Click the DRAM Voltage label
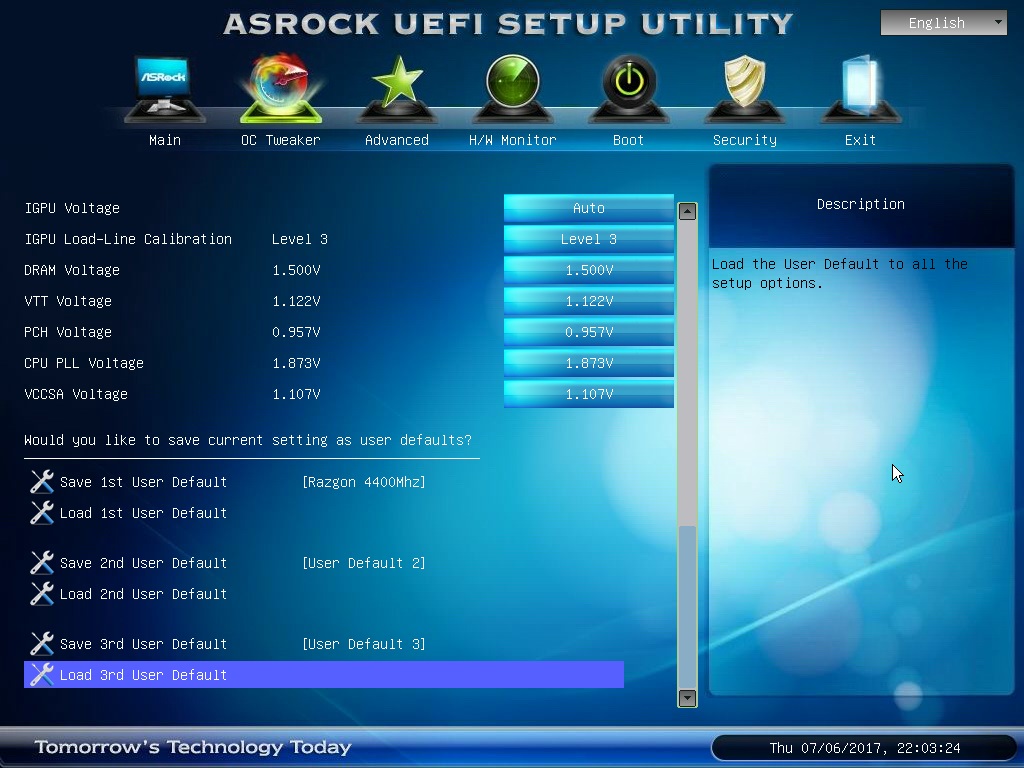Image resolution: width=1024 pixels, height=768 pixels. [72, 270]
